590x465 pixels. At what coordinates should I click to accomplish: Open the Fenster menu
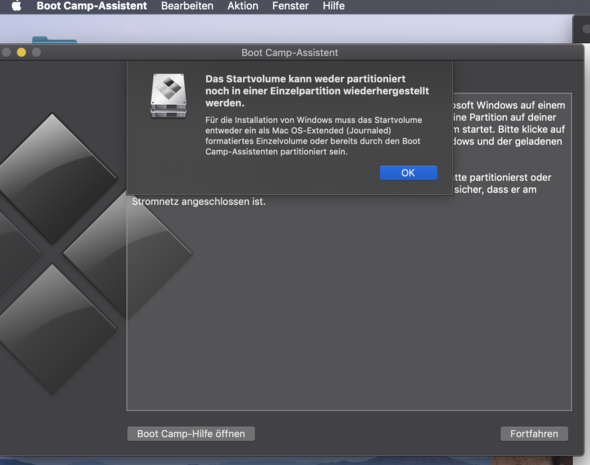(x=290, y=6)
